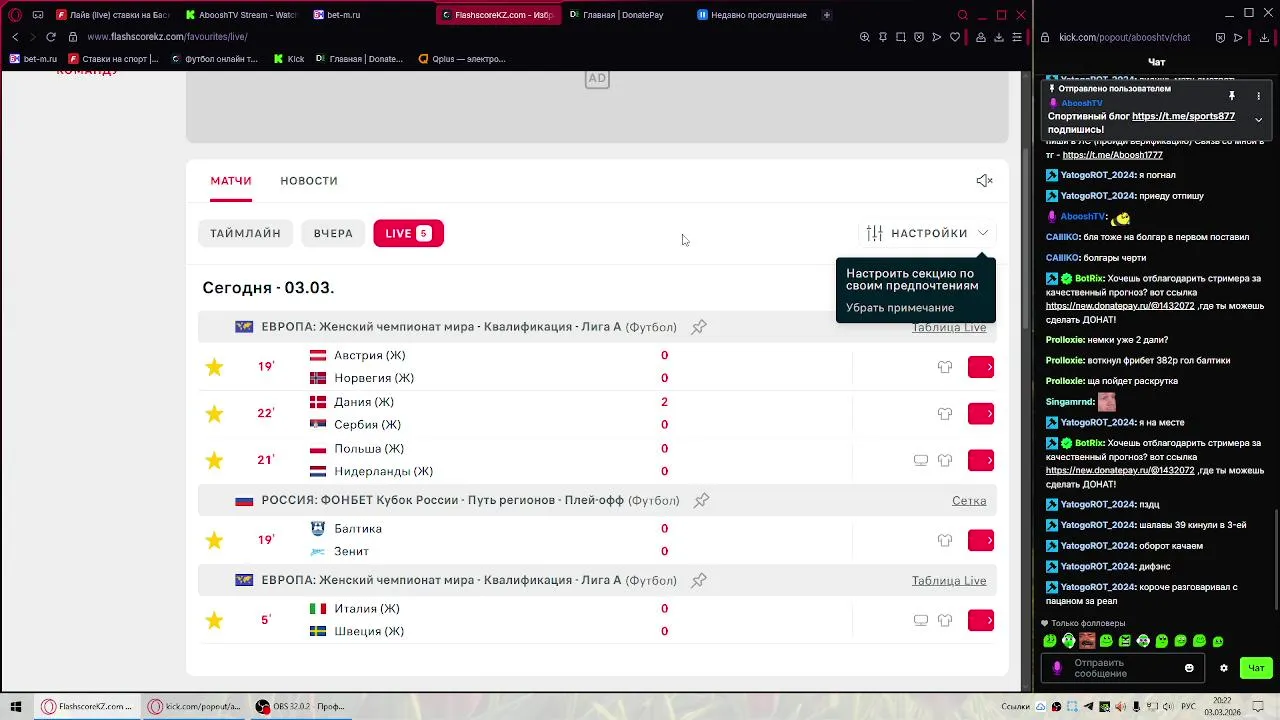
Task: Pin the last Женский чемпионат мира league
Action: [699, 580]
